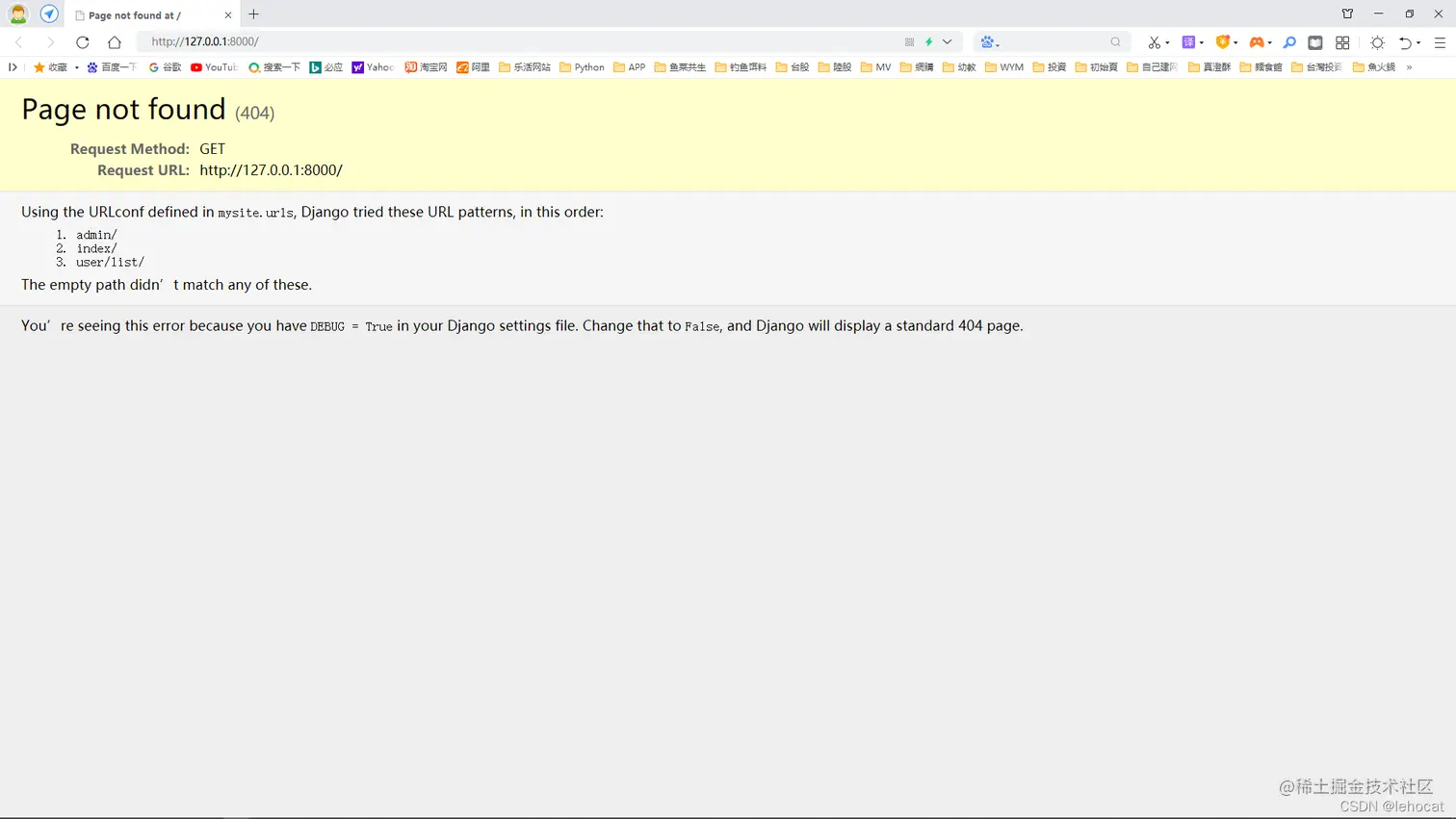
Task: Open the scissors screenshot tool
Action: 1154,42
